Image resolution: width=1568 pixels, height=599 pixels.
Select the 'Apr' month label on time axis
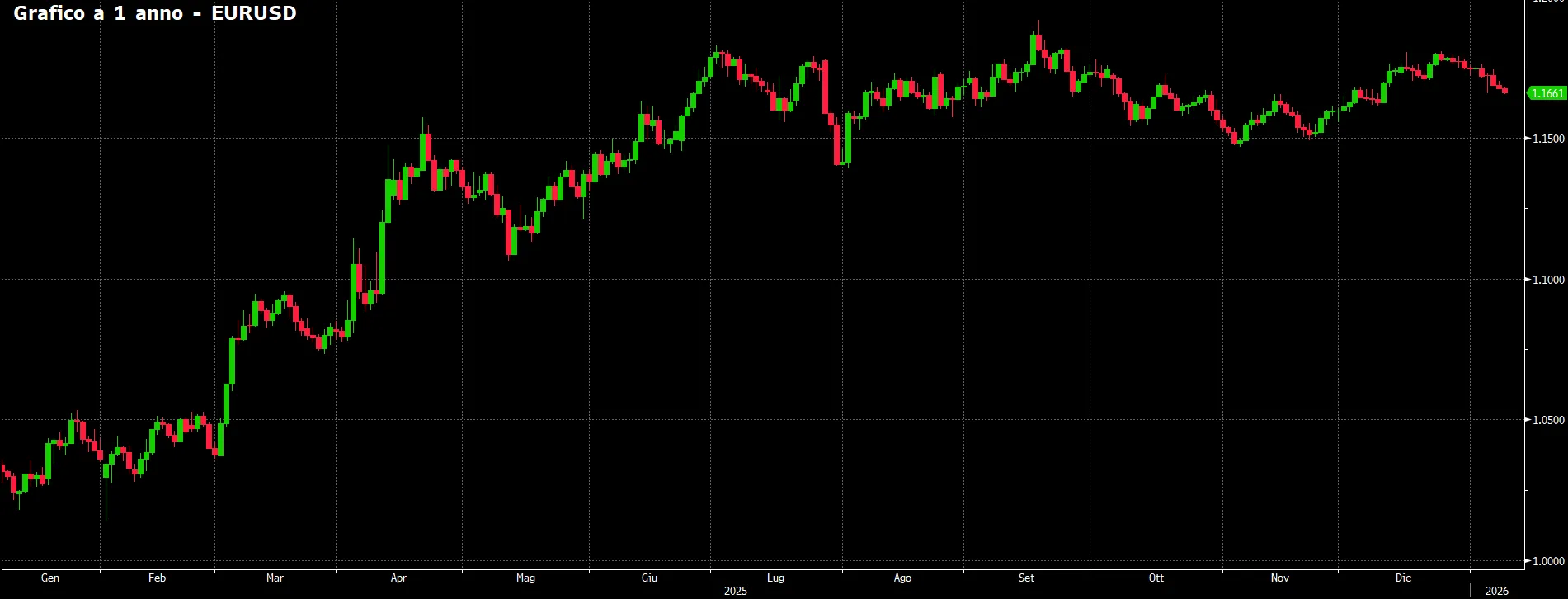[398, 578]
